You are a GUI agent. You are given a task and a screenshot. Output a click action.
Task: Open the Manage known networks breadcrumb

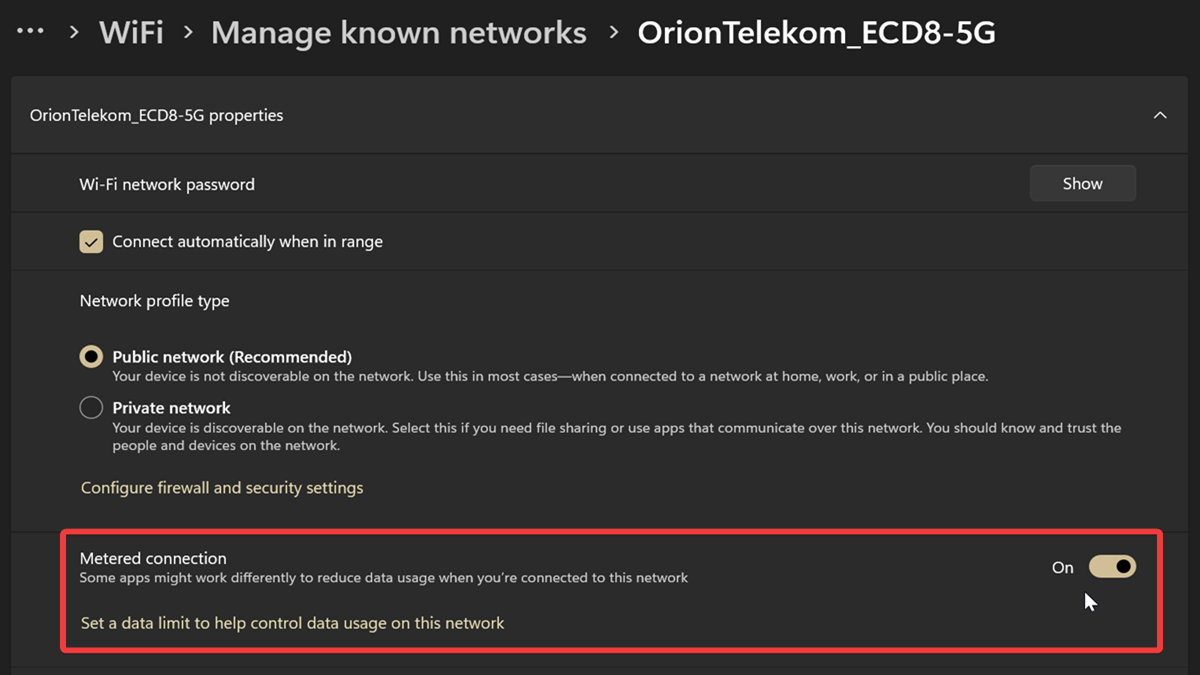coord(398,33)
